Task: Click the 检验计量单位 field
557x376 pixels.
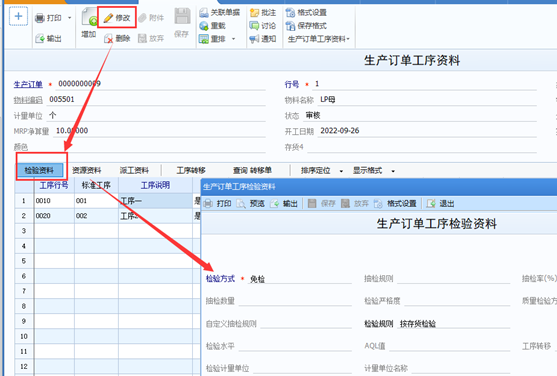Action: coord(302,369)
